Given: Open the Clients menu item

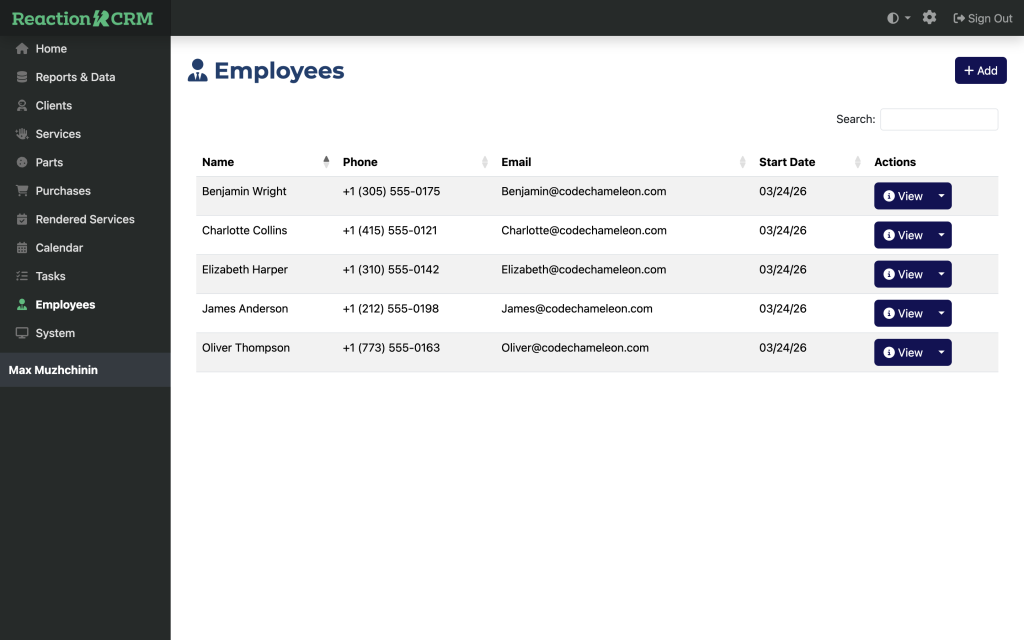Looking at the screenshot, I should 53,106.
